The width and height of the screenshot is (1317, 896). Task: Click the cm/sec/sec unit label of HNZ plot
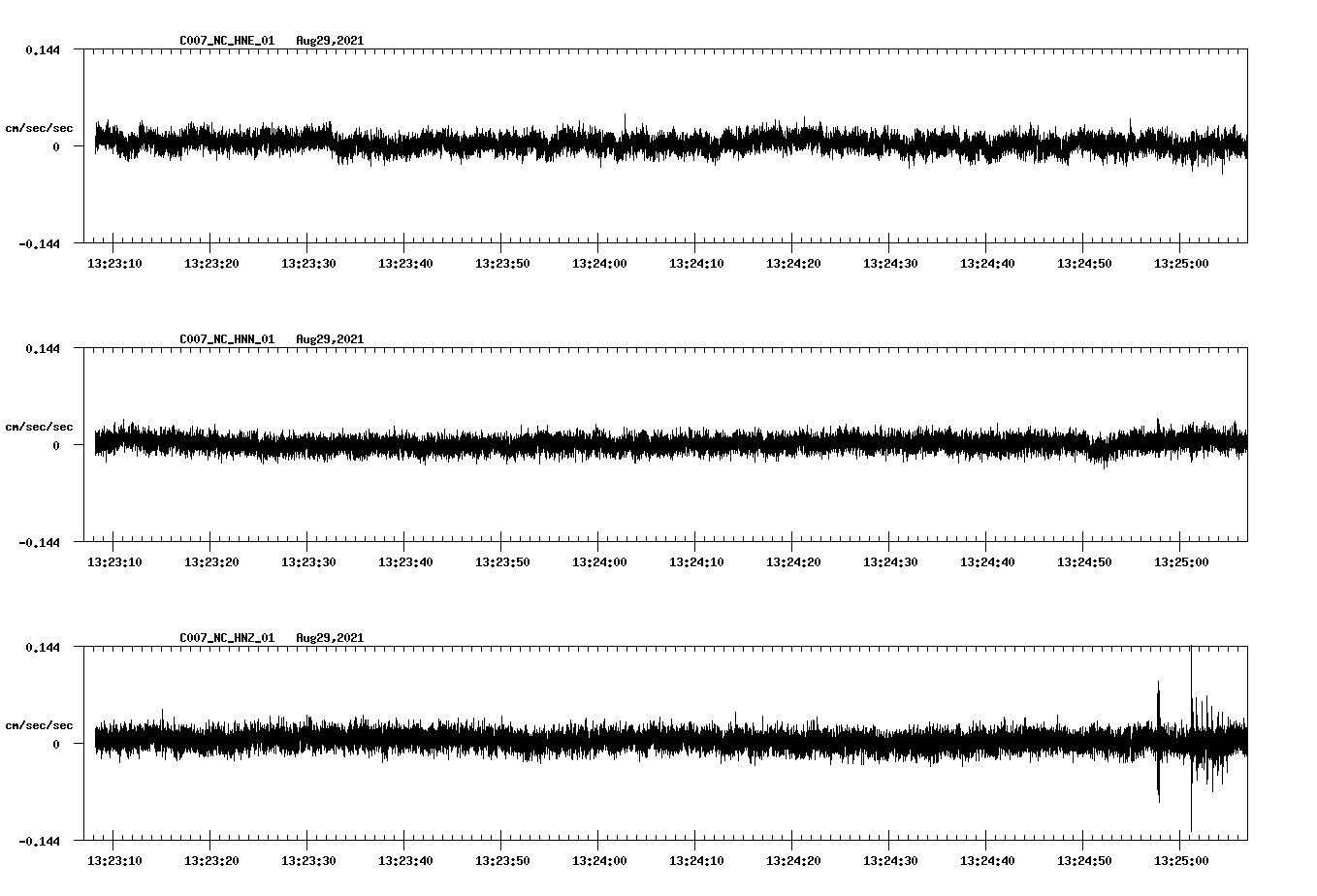click(39, 725)
